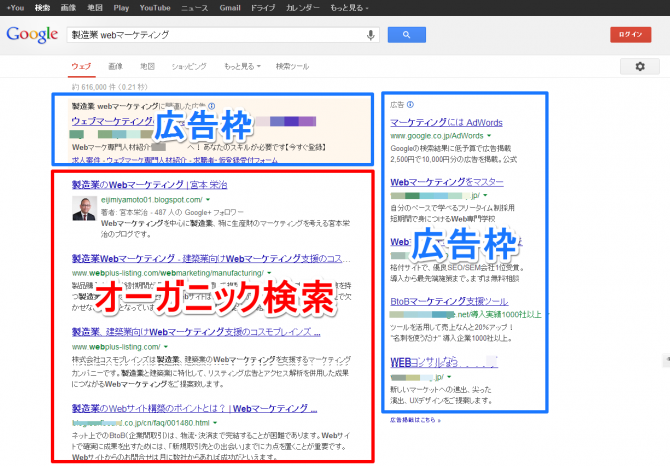Viewport: 670px width, 466px height.
Task: Open ad BtoBマーケティング支援ツール
Action: (449, 301)
